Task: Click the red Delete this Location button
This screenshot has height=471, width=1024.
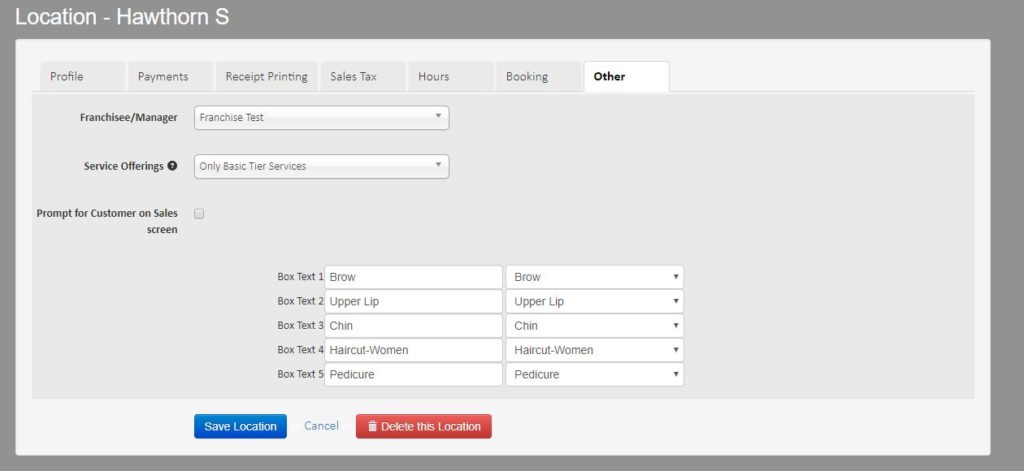Action: pos(423,426)
